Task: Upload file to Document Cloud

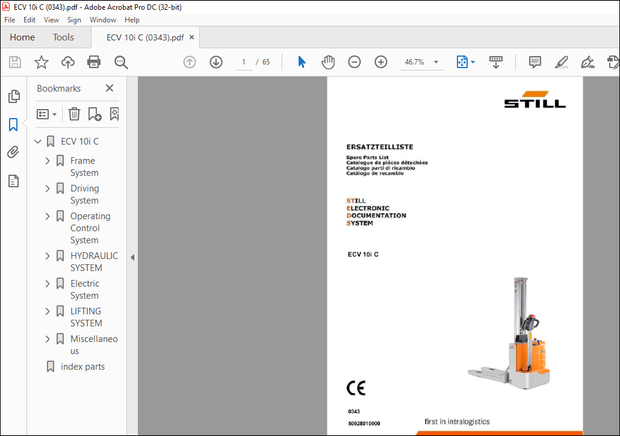Action: (68, 62)
